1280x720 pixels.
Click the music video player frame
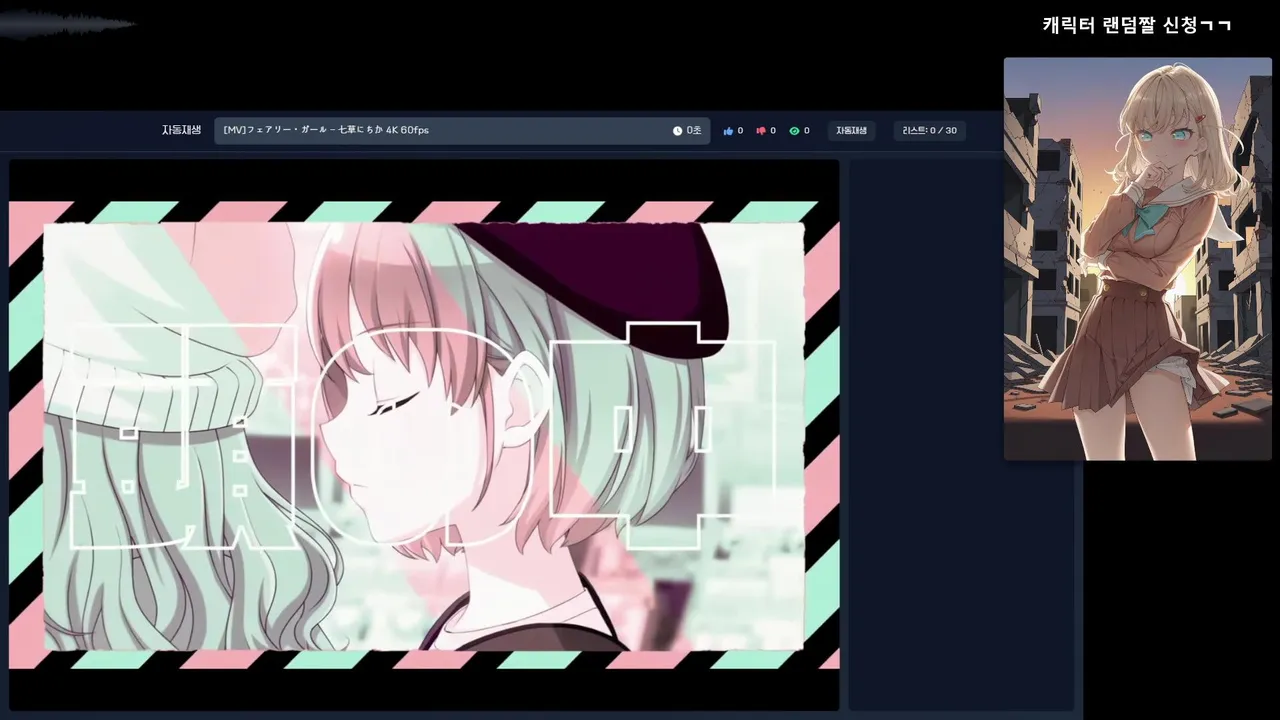coord(424,435)
